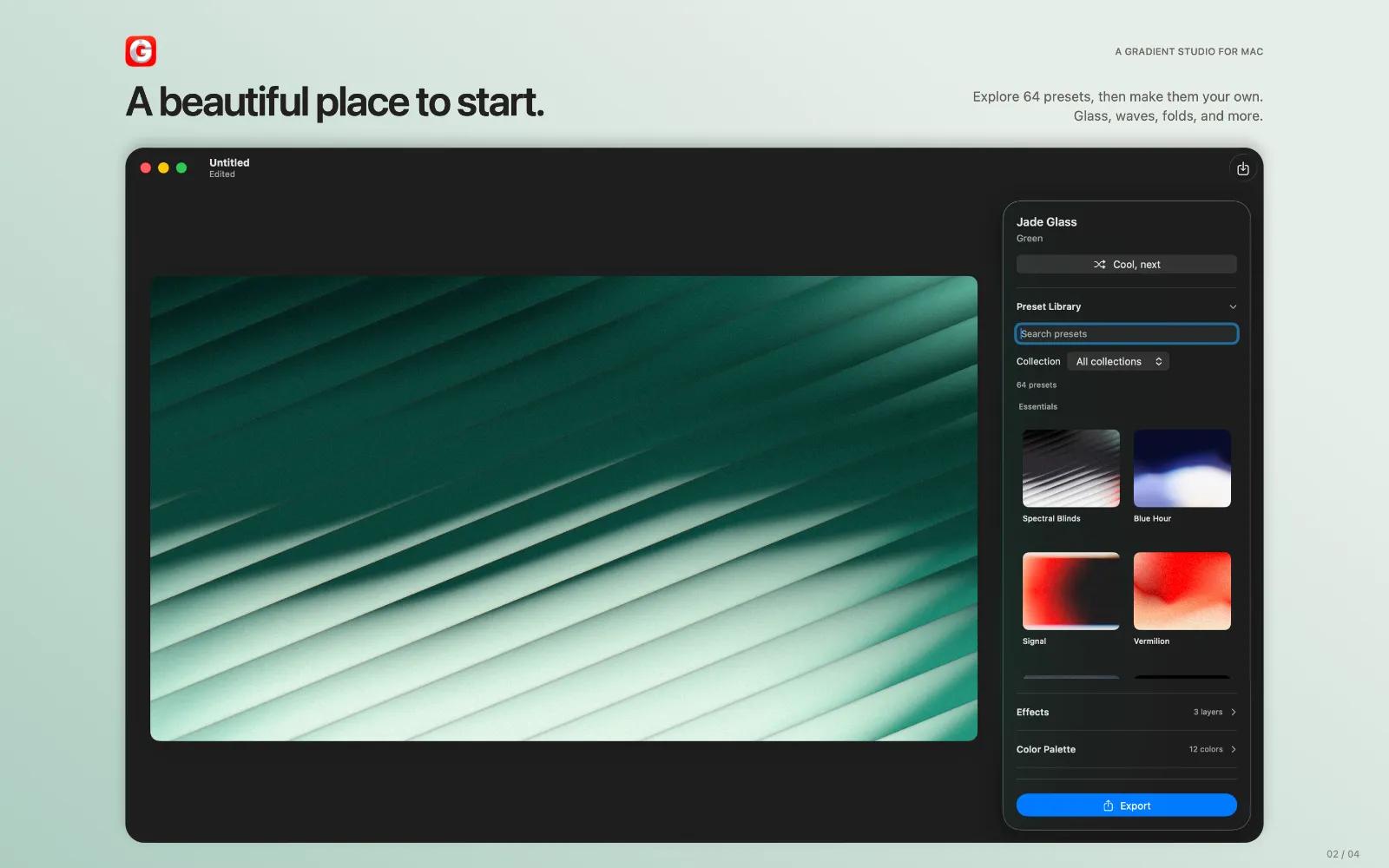Click the red G app logo

[141, 51]
